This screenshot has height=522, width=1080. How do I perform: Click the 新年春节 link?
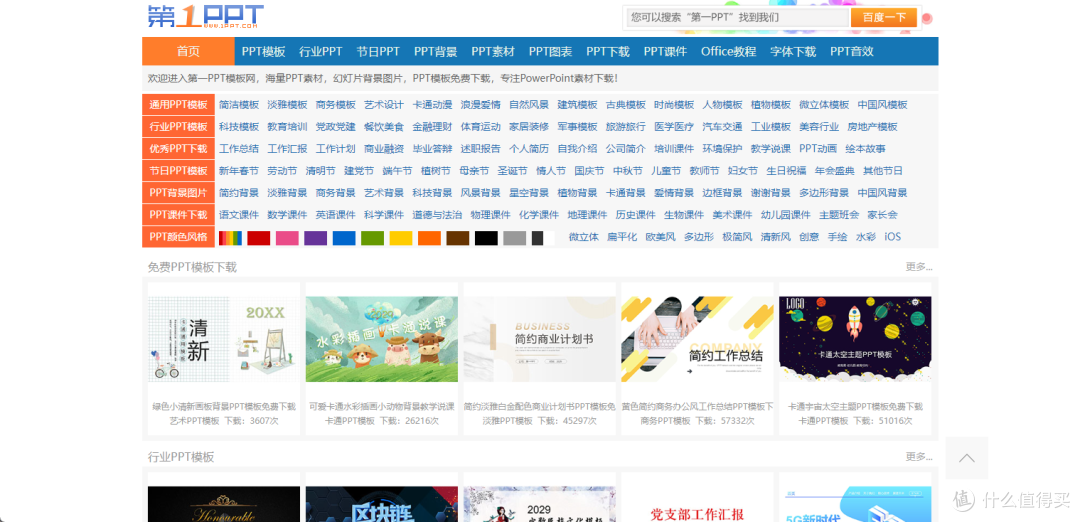239,171
